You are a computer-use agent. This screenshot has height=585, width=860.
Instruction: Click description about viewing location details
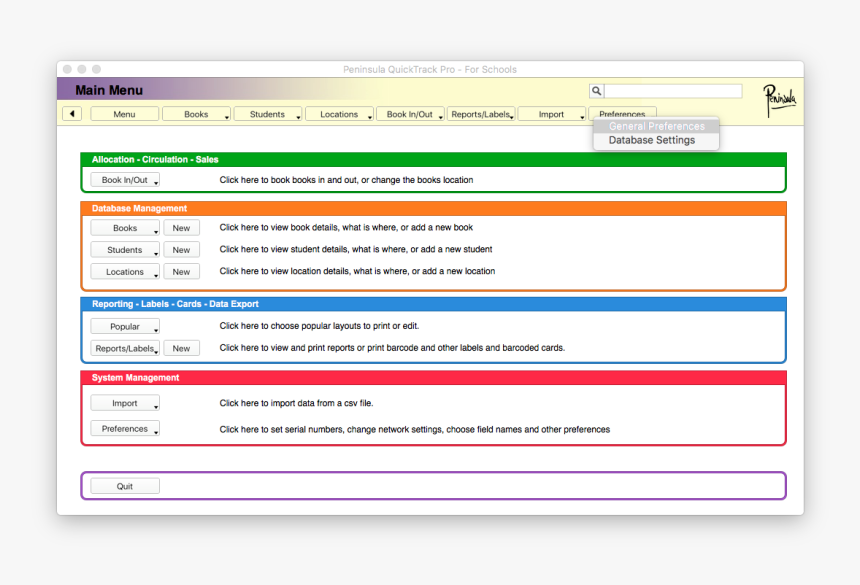coord(358,271)
